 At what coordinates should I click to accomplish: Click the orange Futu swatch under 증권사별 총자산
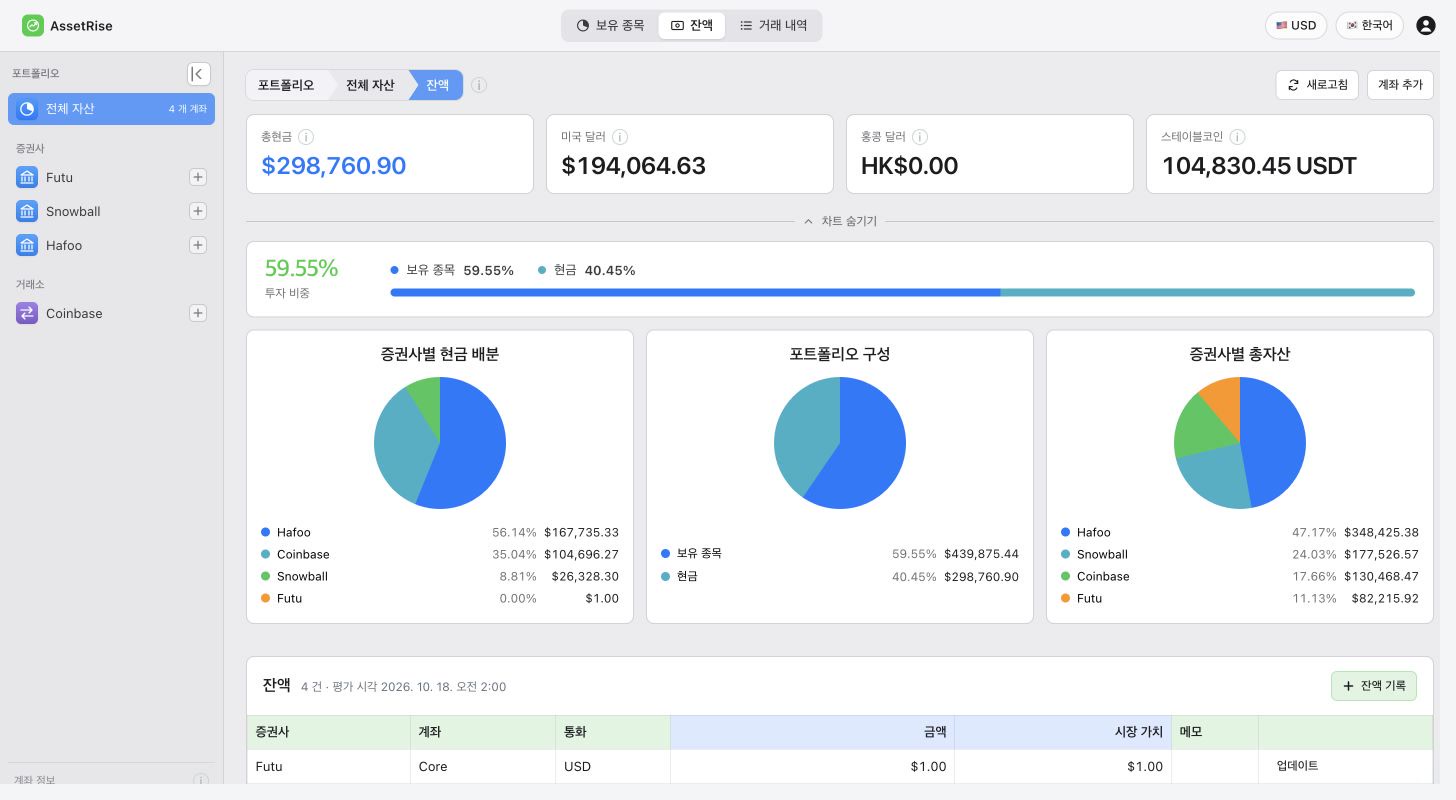[1065, 598]
